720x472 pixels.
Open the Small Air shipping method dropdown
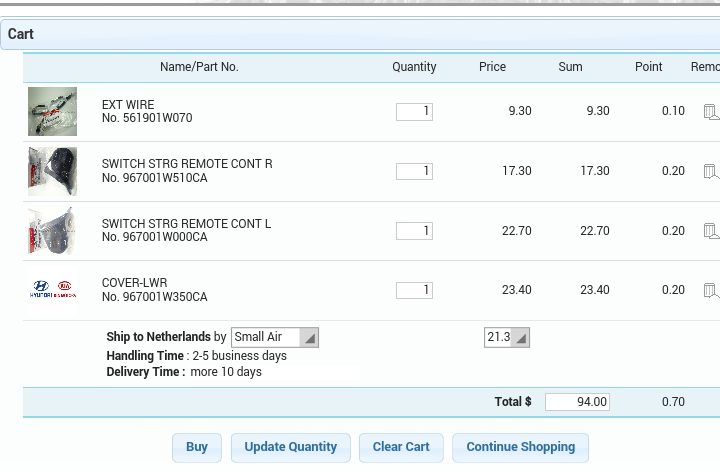pos(275,338)
